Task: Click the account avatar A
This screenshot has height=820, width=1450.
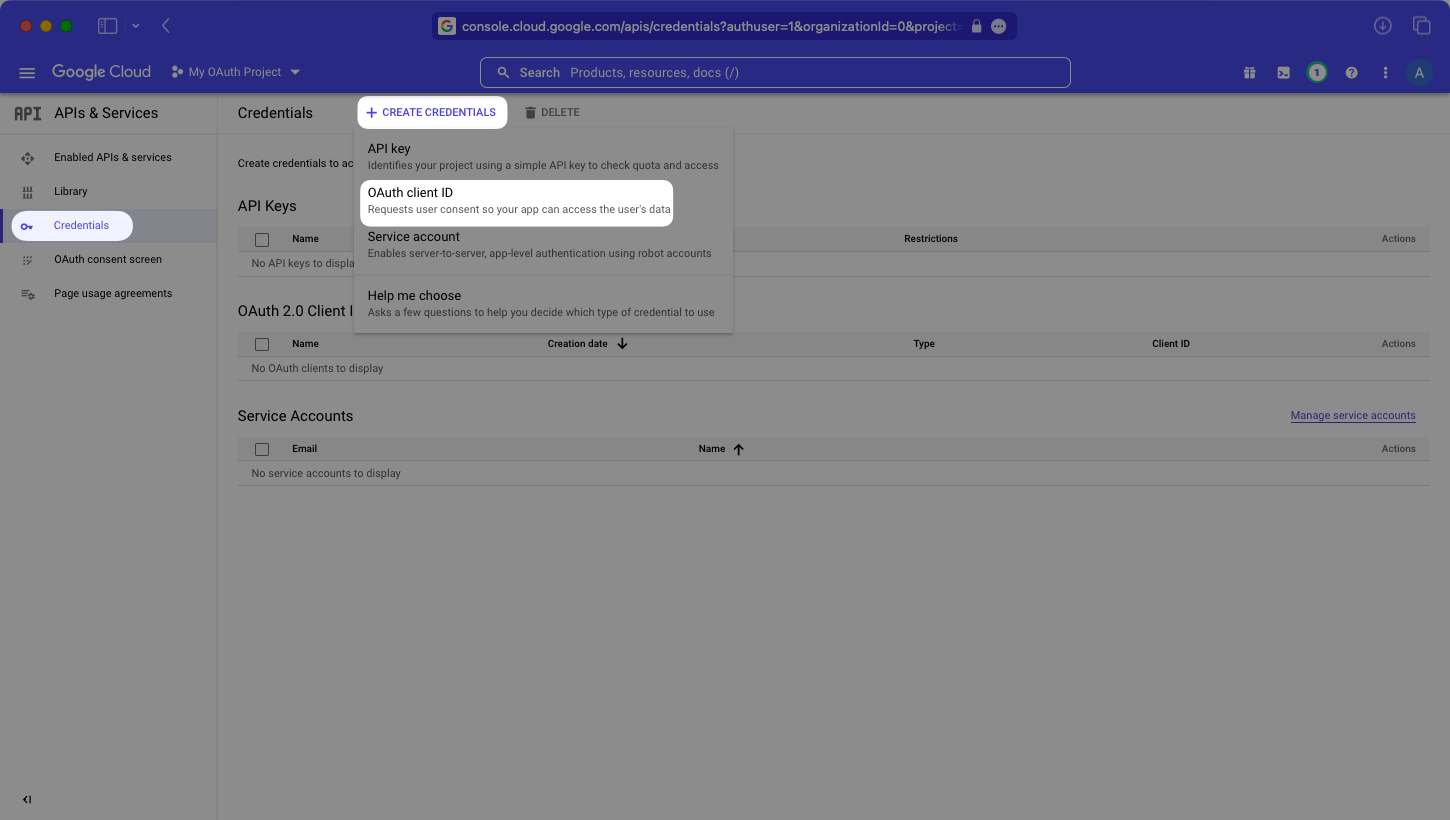Action: pos(1419,72)
